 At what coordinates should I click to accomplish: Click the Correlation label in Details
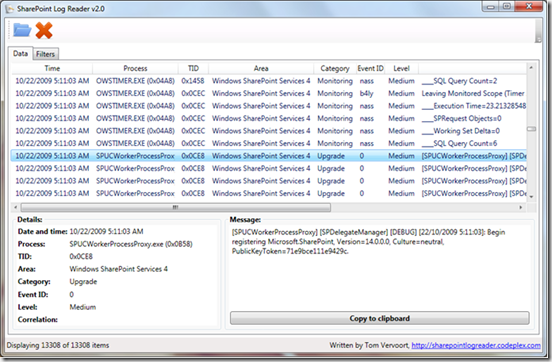(x=38, y=320)
